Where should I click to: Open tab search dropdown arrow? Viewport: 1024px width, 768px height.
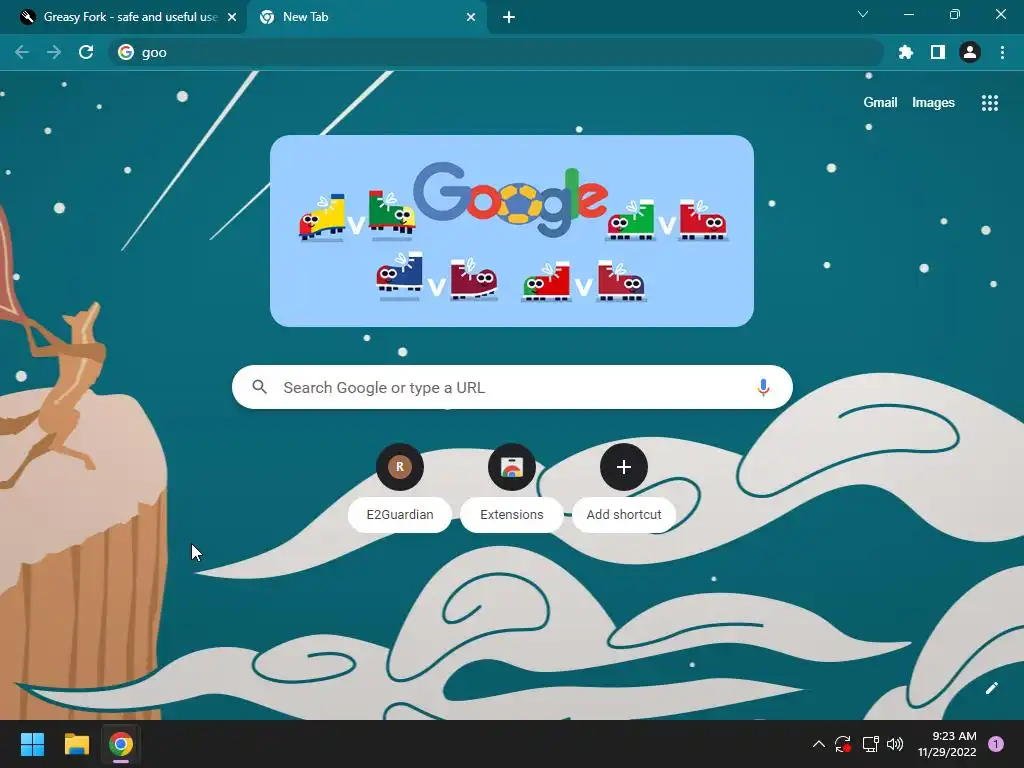point(863,14)
